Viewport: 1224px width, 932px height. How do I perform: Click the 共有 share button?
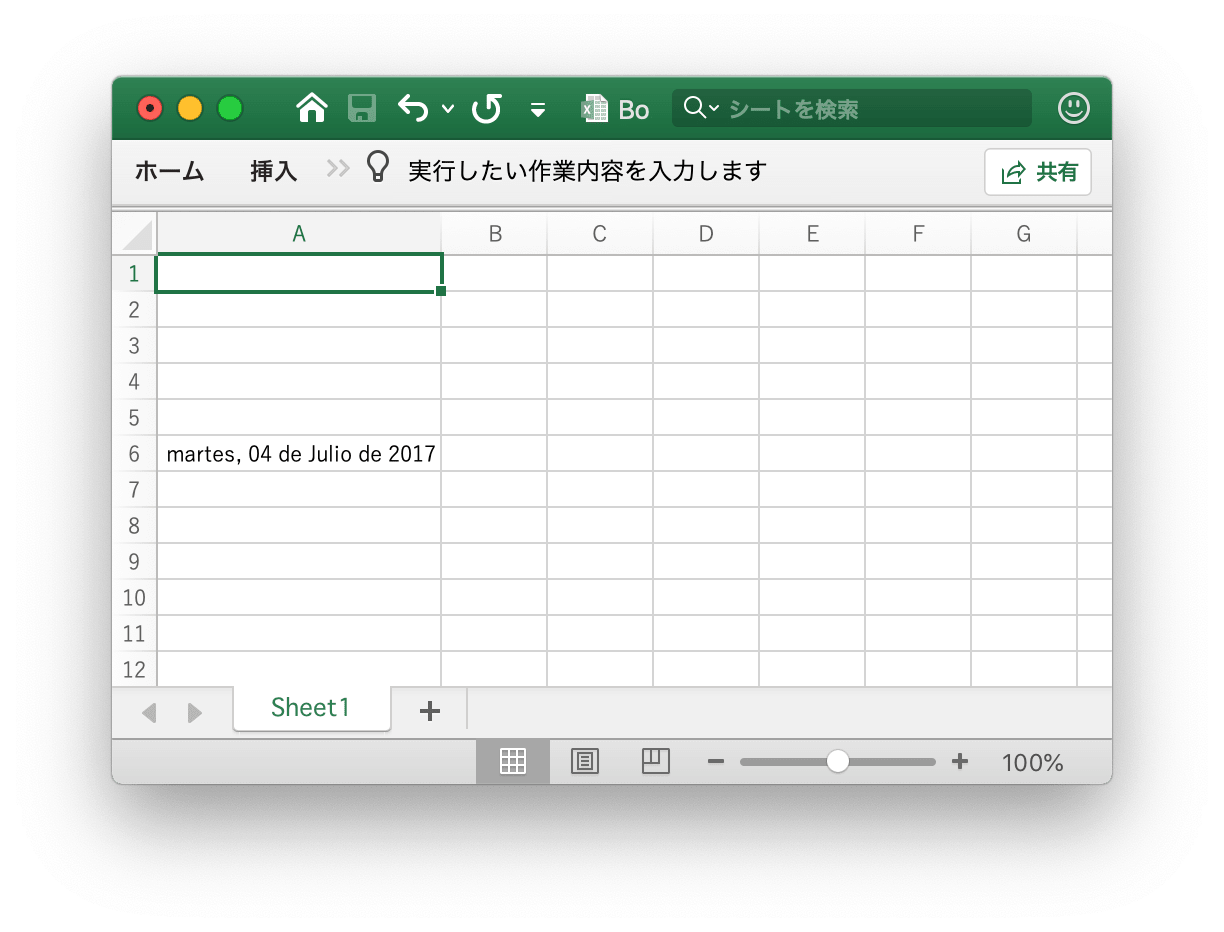pos(1038,171)
